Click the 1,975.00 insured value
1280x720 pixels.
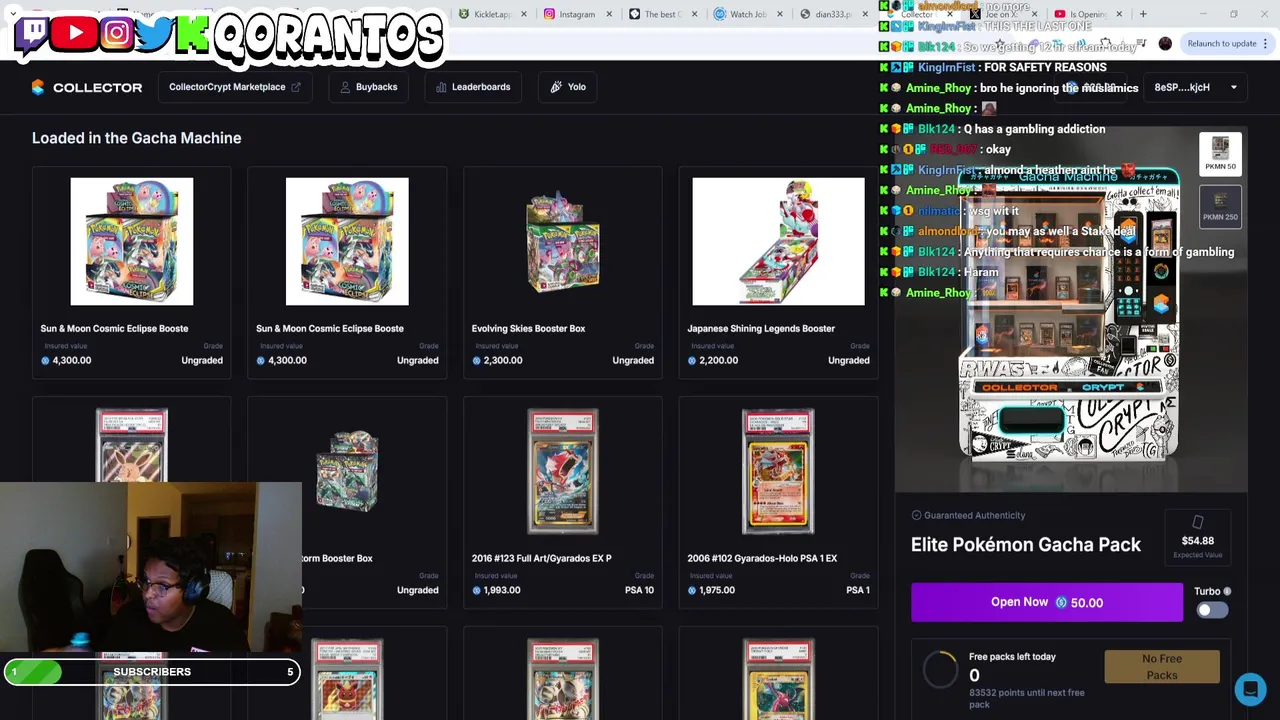coord(717,590)
